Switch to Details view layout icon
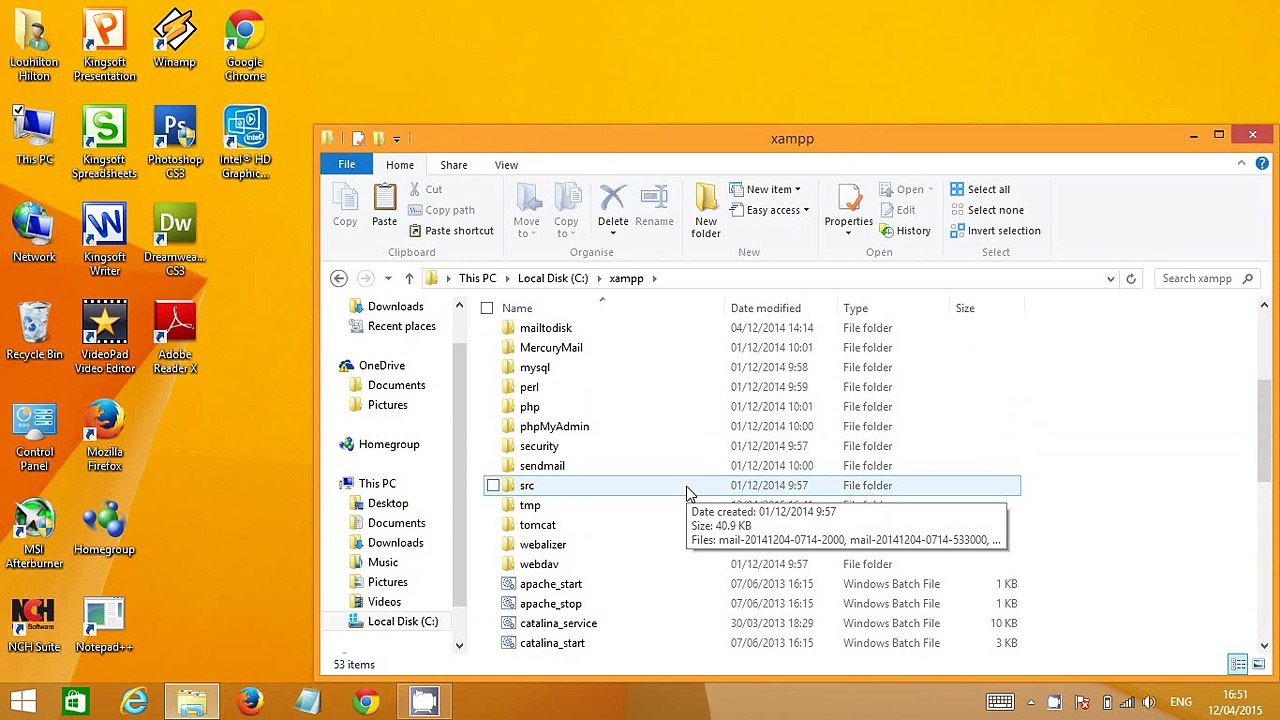Screen dimensions: 1280x720 click(1238, 665)
